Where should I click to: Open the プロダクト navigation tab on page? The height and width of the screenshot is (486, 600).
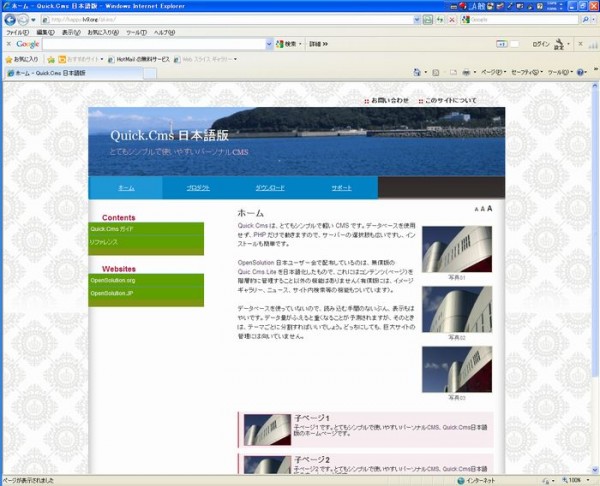click(198, 188)
